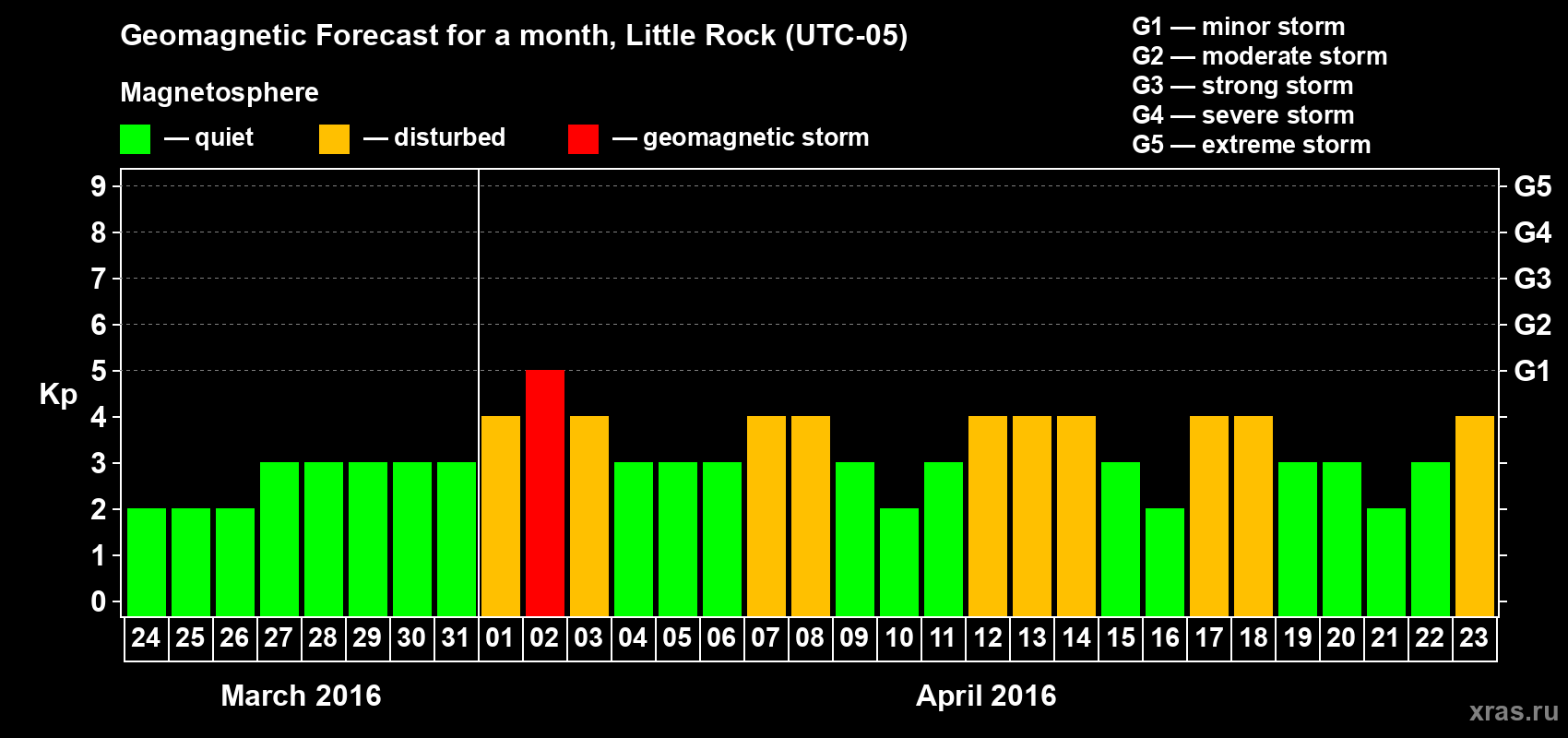Click the Magnetosphere heading

[220, 93]
